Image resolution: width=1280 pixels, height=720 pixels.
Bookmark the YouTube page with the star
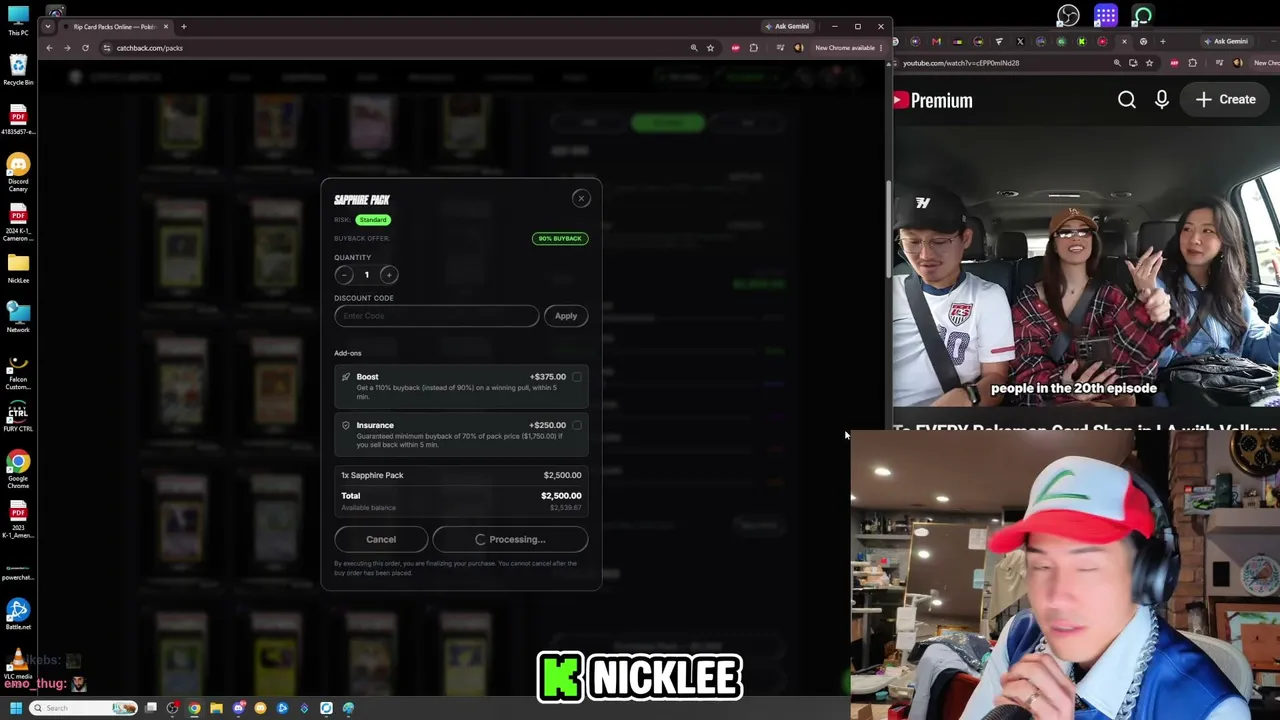click(1149, 63)
